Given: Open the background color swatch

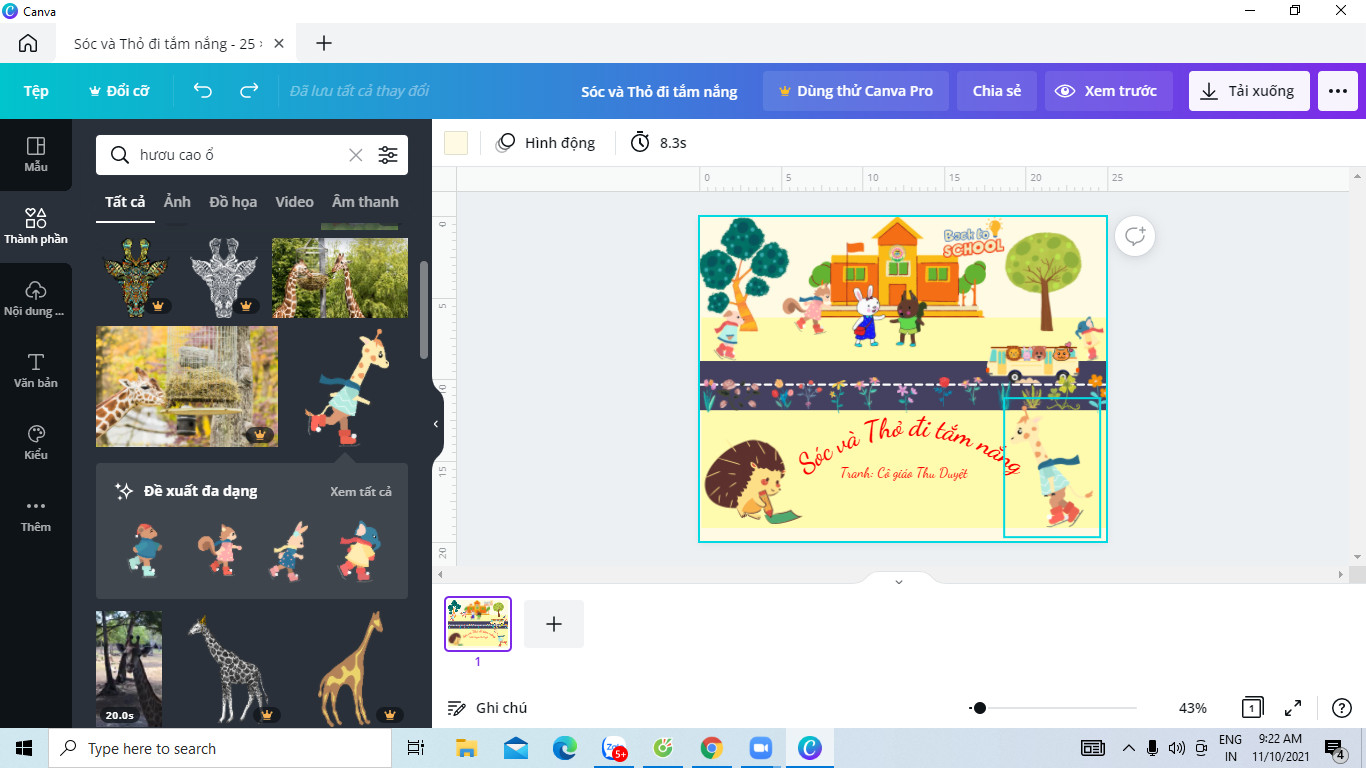Looking at the screenshot, I should pos(456,143).
